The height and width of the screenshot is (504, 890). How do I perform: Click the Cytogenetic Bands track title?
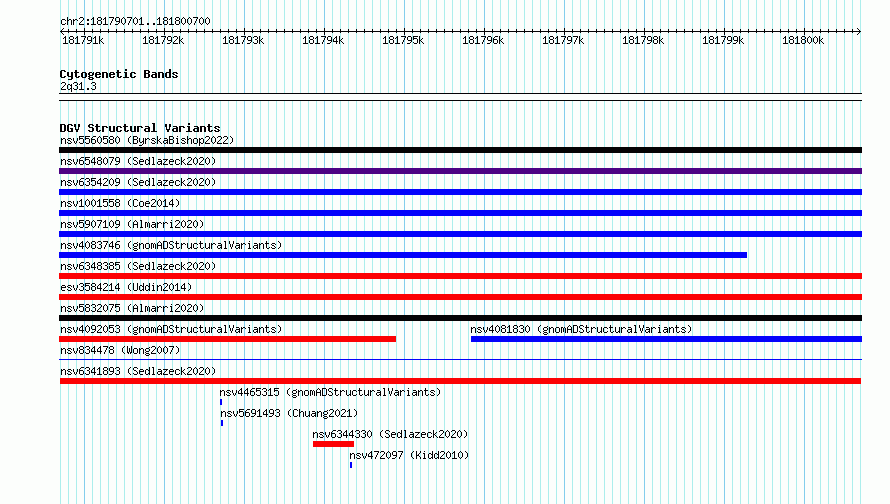(x=119, y=74)
